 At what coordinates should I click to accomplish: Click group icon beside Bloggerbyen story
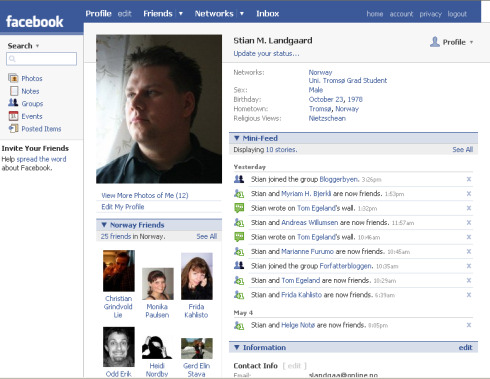click(x=239, y=179)
